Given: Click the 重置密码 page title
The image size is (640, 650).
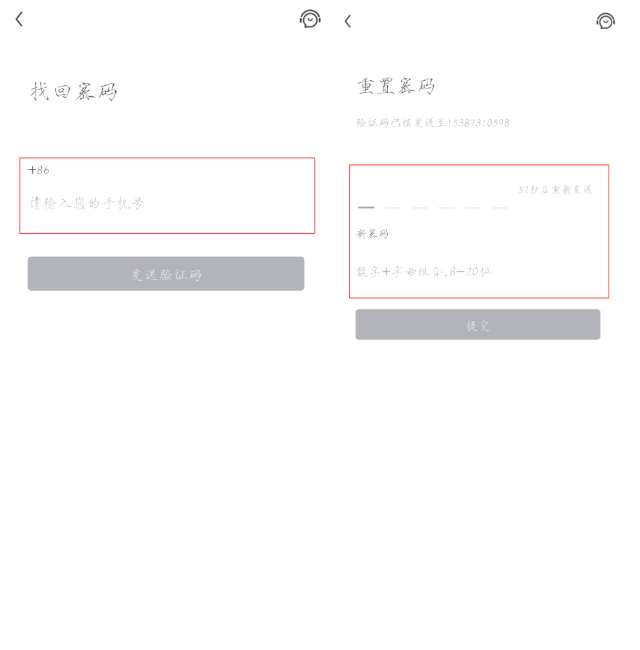Looking at the screenshot, I should click(396, 86).
